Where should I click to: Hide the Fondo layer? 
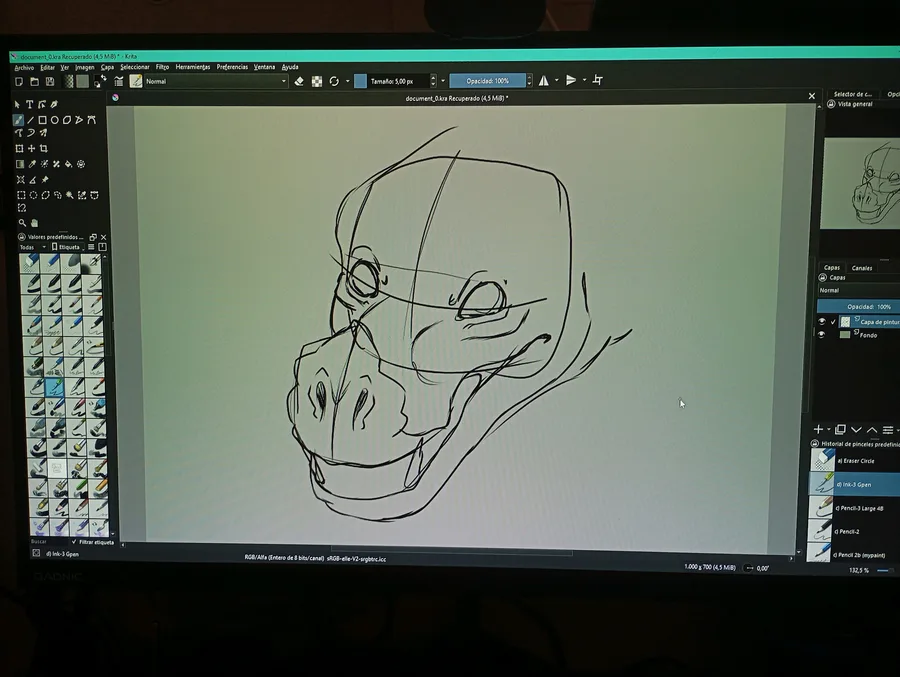click(x=821, y=334)
